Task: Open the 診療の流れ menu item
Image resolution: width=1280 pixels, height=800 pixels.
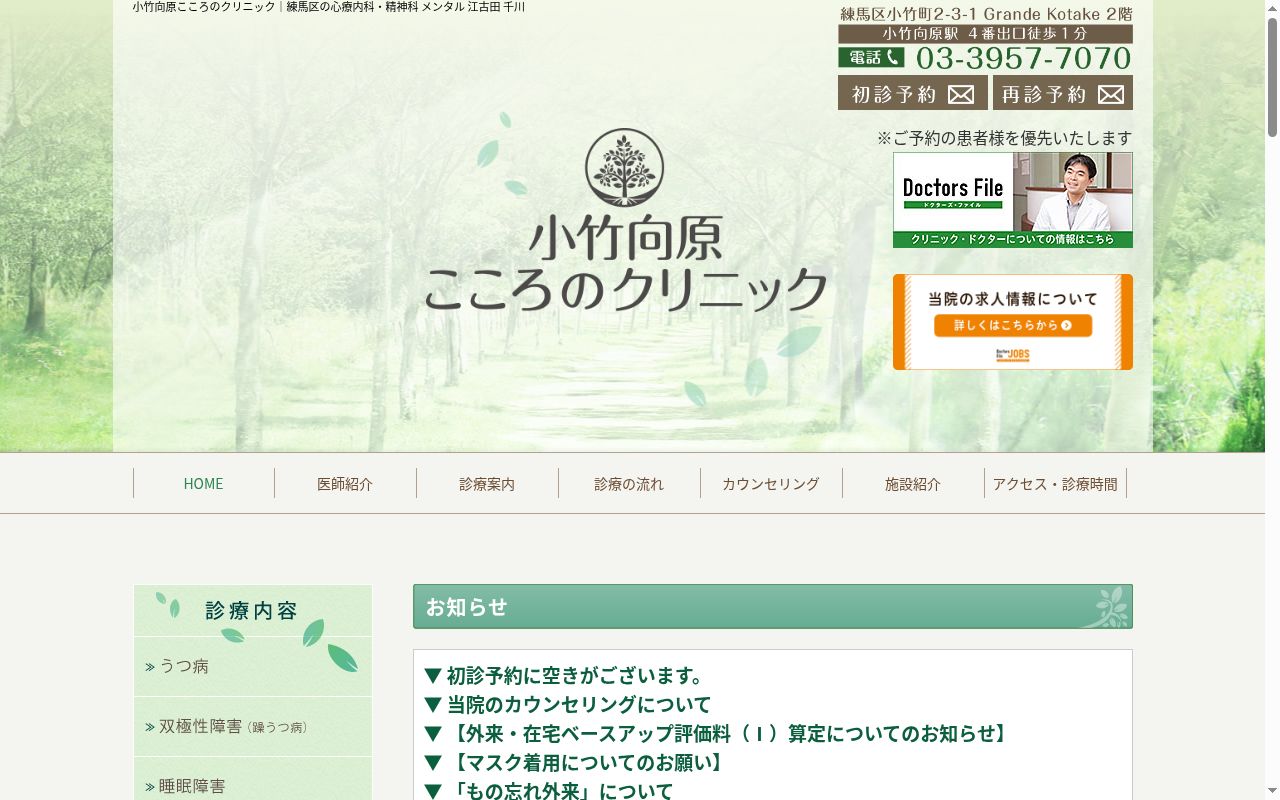Action: (629, 483)
